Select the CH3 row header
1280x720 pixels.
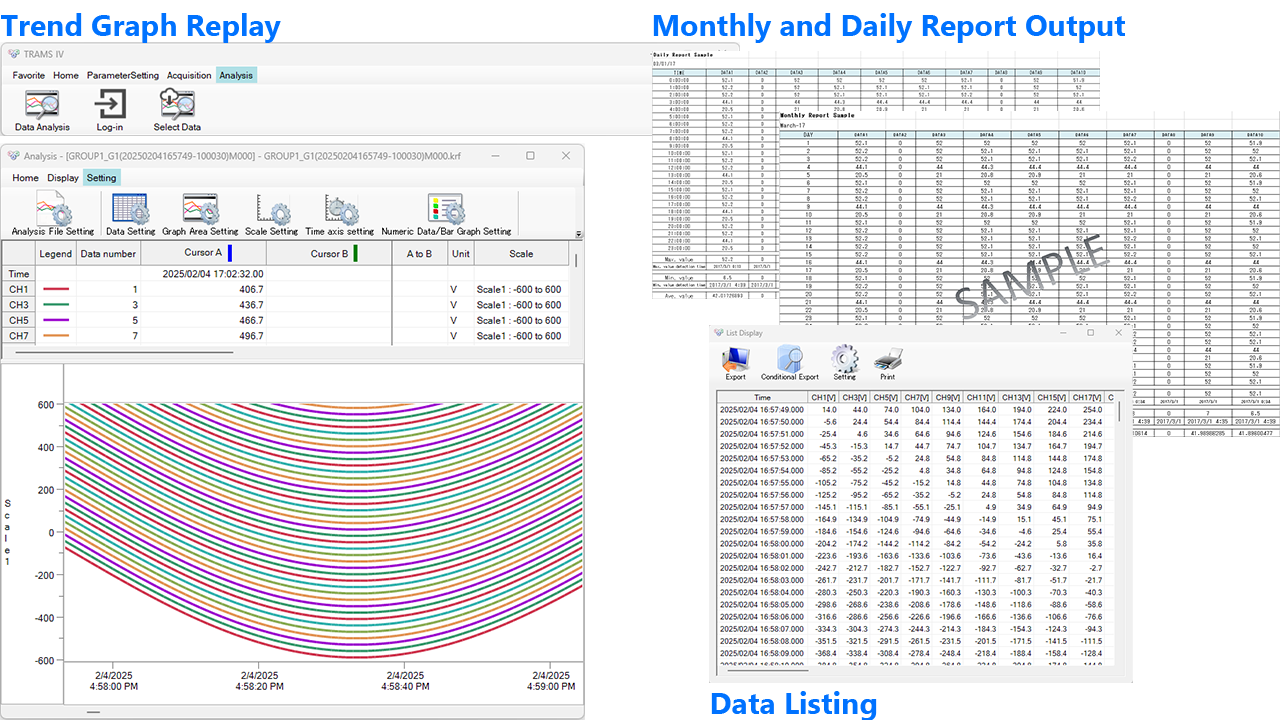coord(19,305)
